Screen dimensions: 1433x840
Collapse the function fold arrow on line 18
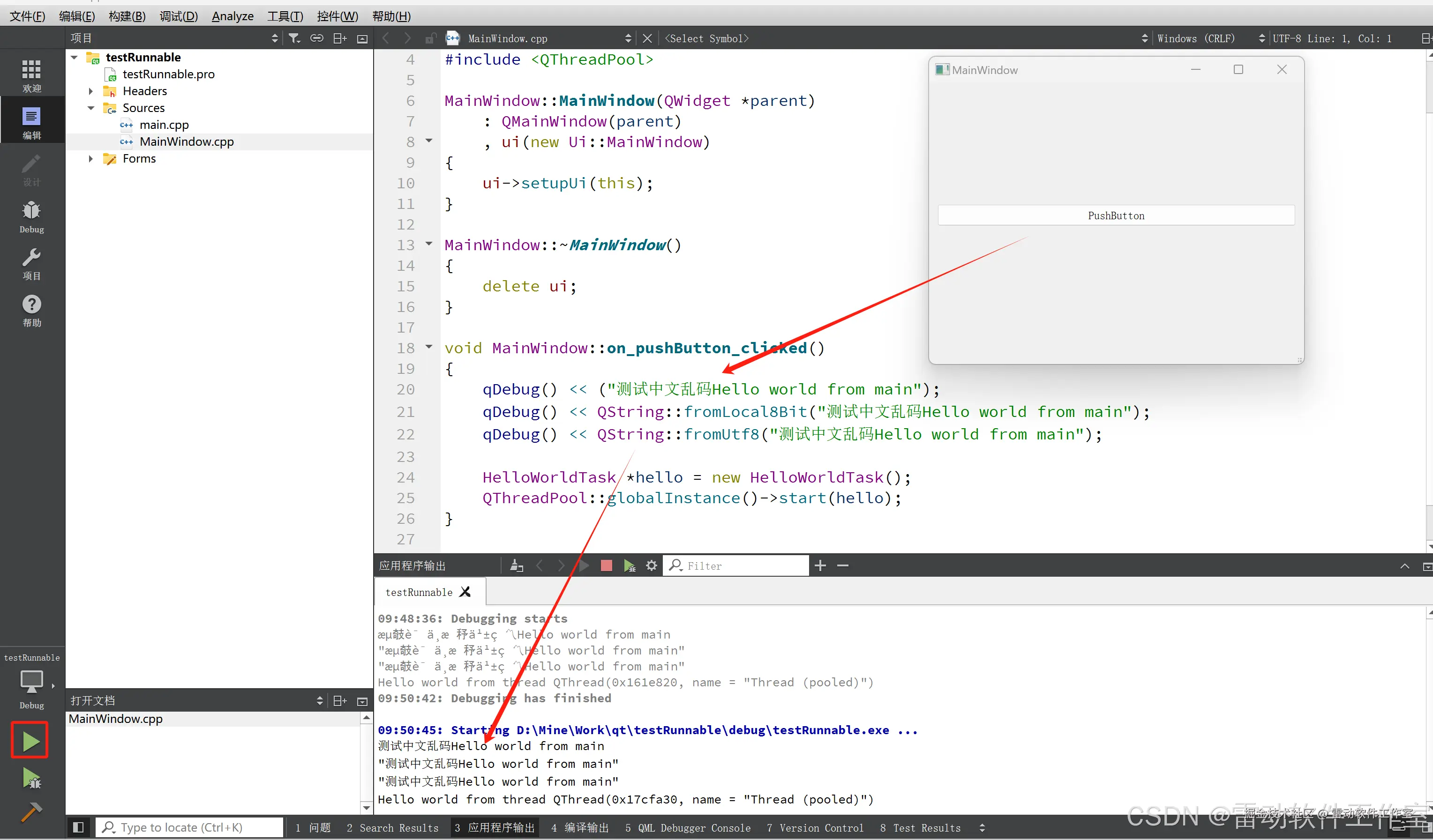tap(429, 347)
